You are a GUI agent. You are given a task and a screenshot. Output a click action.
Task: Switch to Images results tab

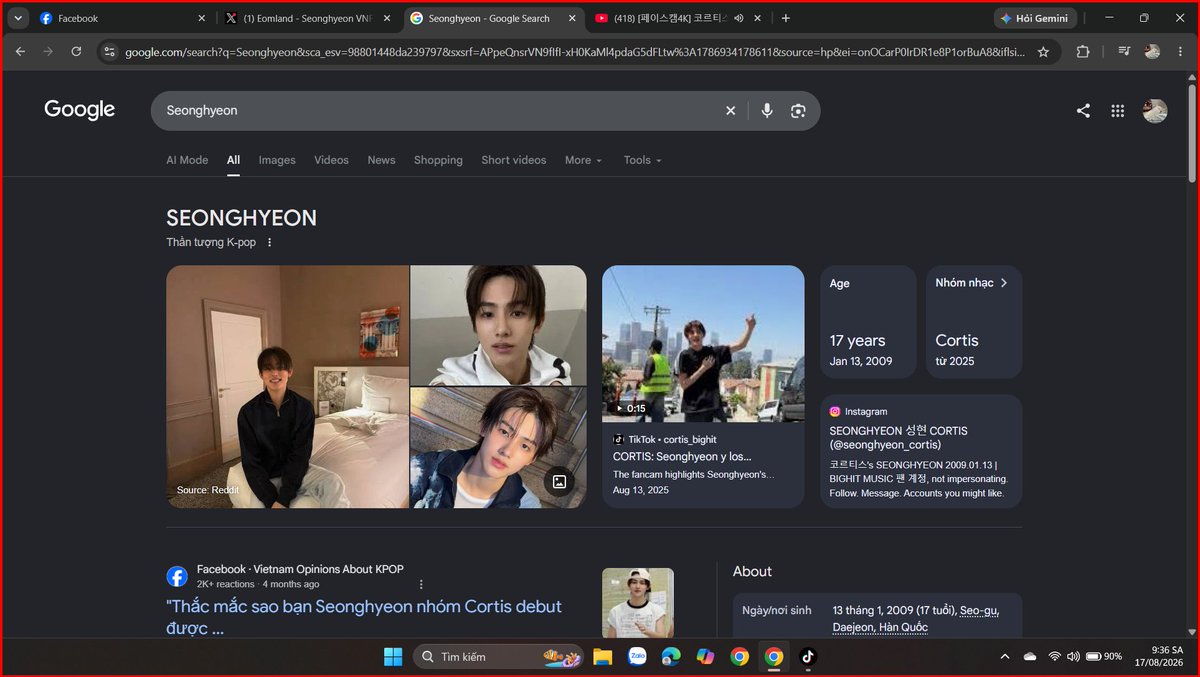point(277,160)
